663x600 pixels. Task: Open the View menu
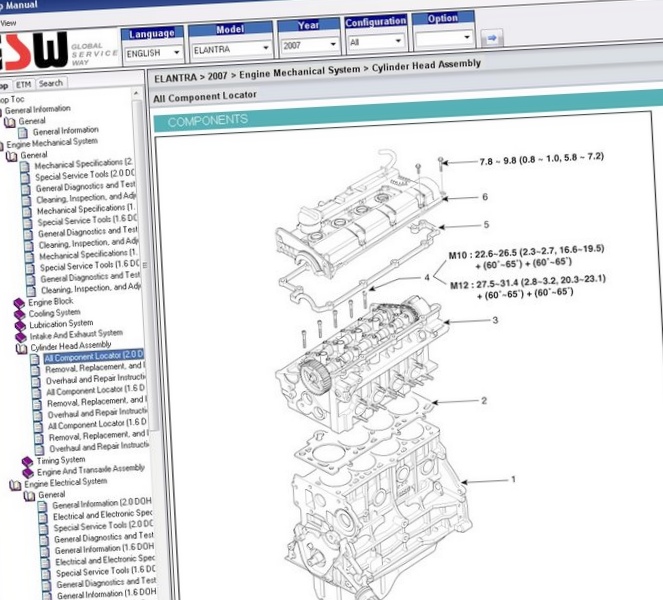click(8, 23)
